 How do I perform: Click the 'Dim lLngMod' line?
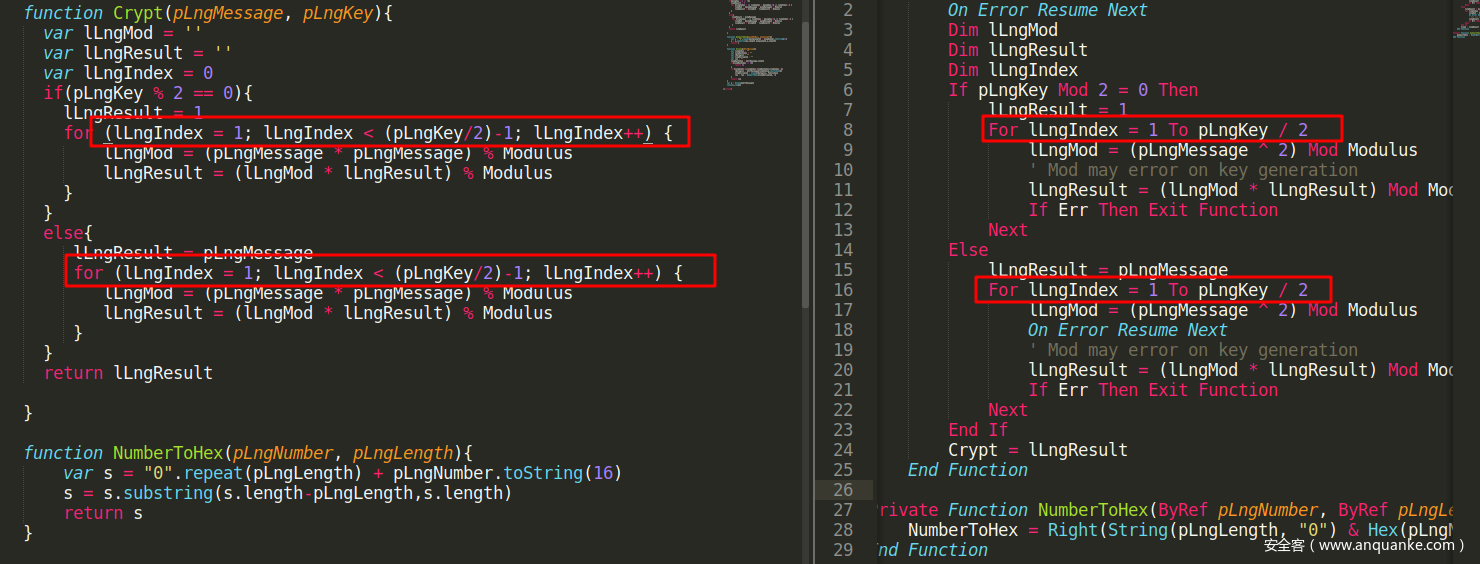click(x=1003, y=30)
